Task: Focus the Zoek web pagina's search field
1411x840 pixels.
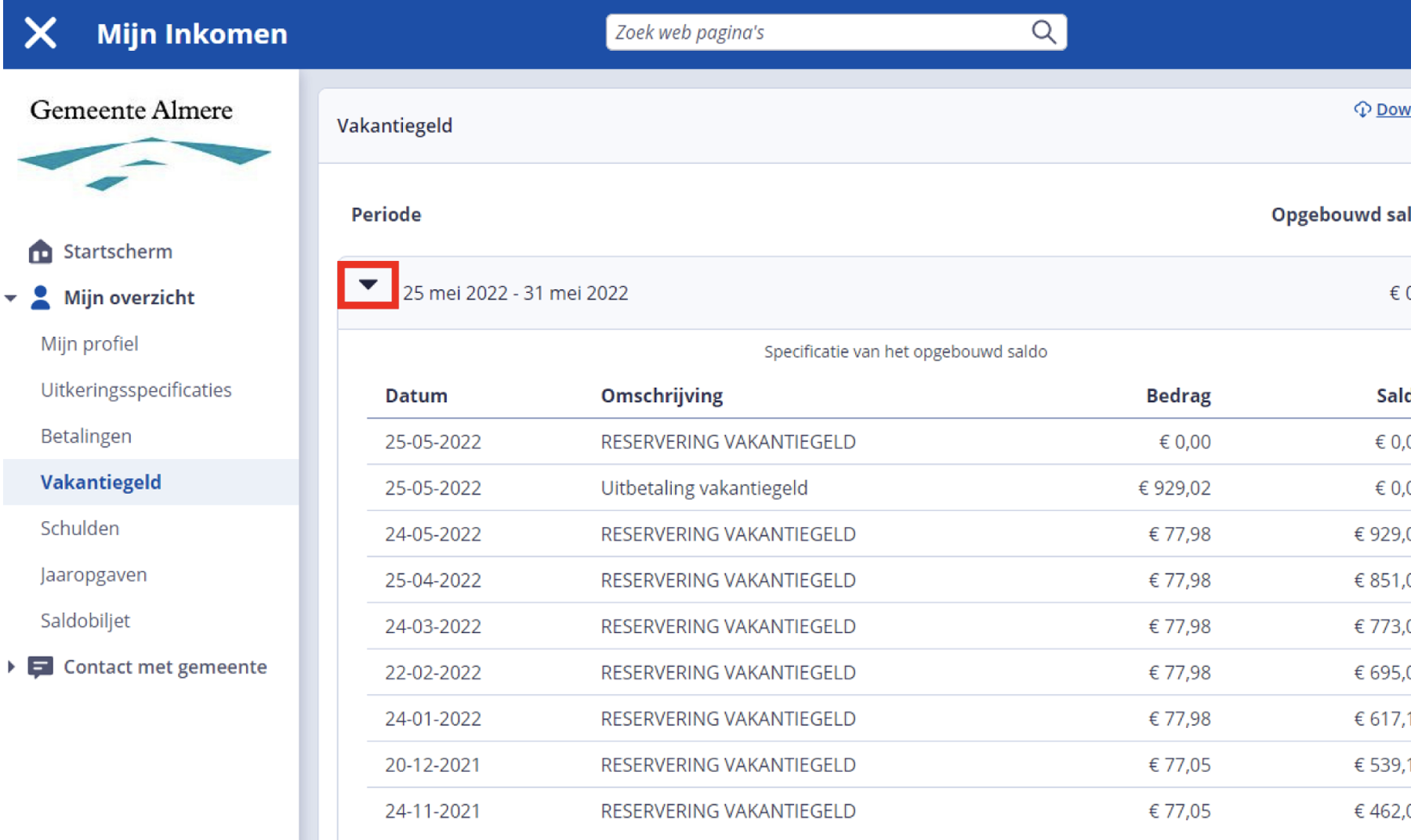Action: pos(815,33)
